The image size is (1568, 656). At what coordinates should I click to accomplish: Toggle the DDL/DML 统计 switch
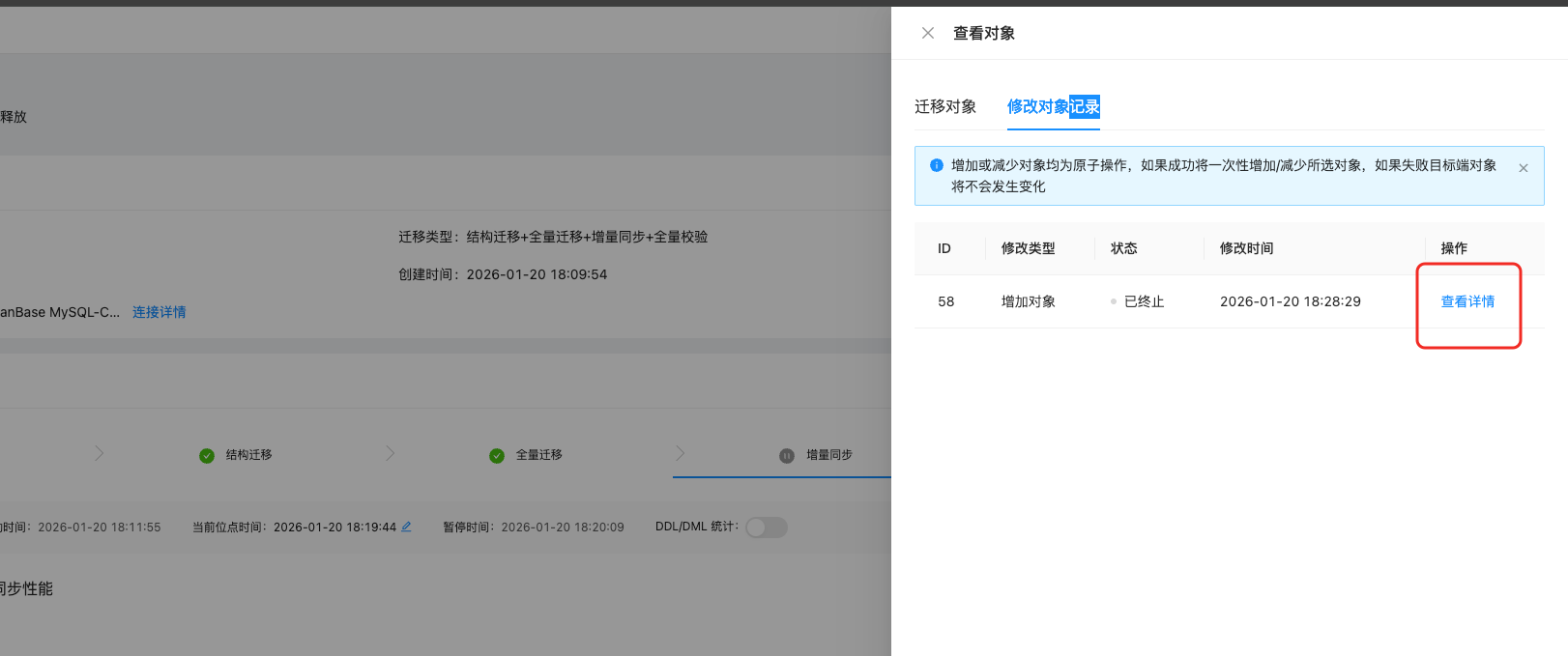point(766,528)
